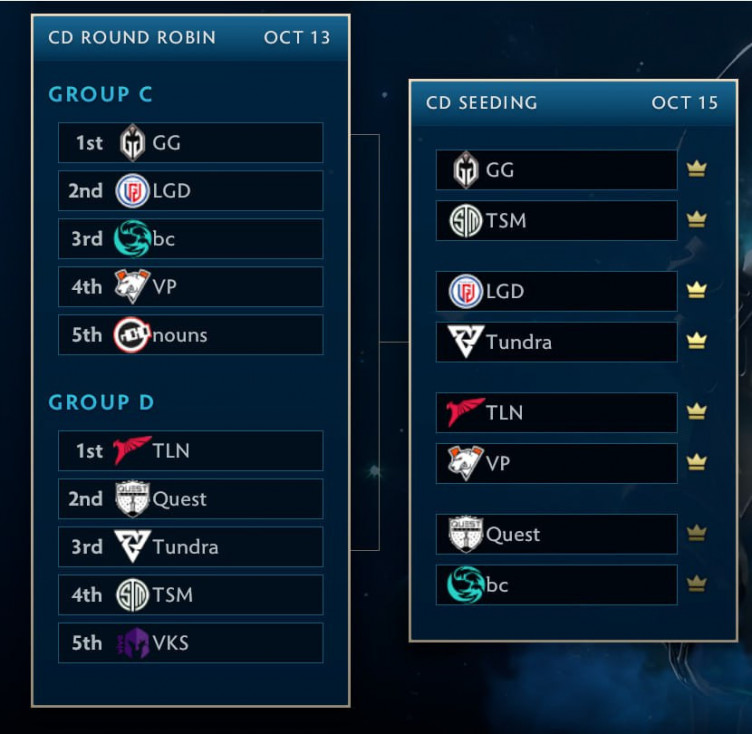
Task: Click the Tundra logo in CD Seeding
Action: (466, 342)
